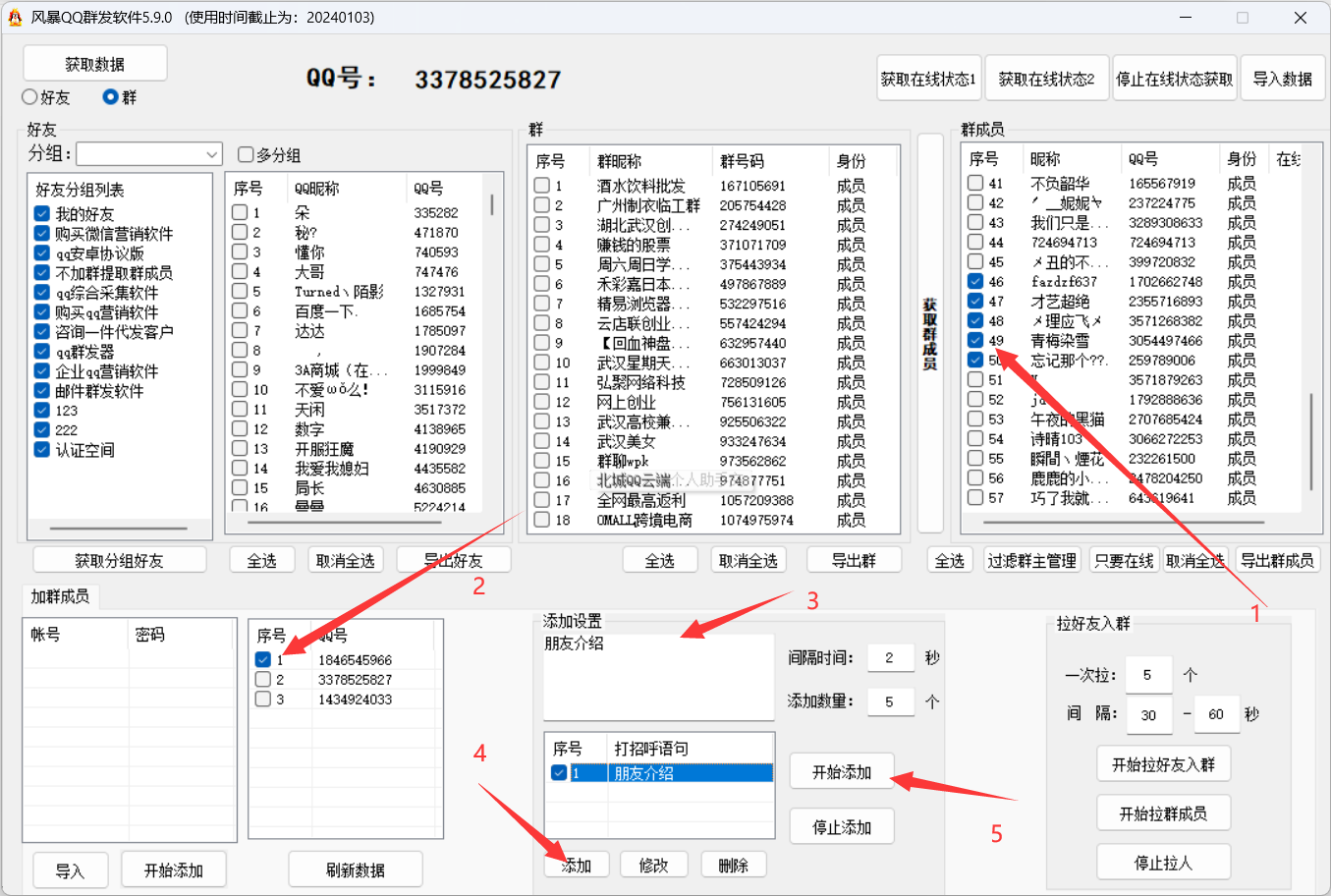The image size is (1331, 896).
Task: Click the QQ昵称 column header
Action: coord(347,188)
